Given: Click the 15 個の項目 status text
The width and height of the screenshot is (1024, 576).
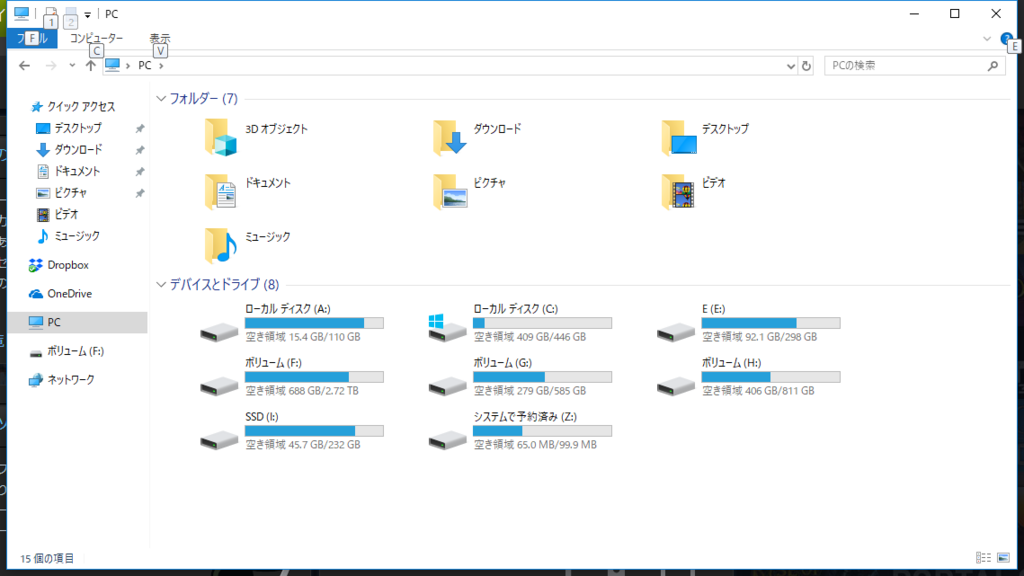Looking at the screenshot, I should click(47, 558).
